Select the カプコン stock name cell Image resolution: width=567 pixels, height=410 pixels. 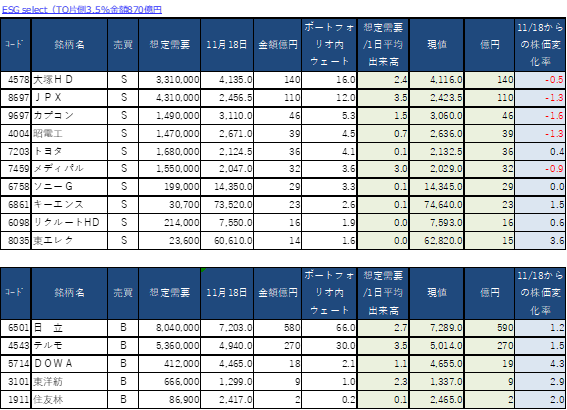(x=69, y=116)
